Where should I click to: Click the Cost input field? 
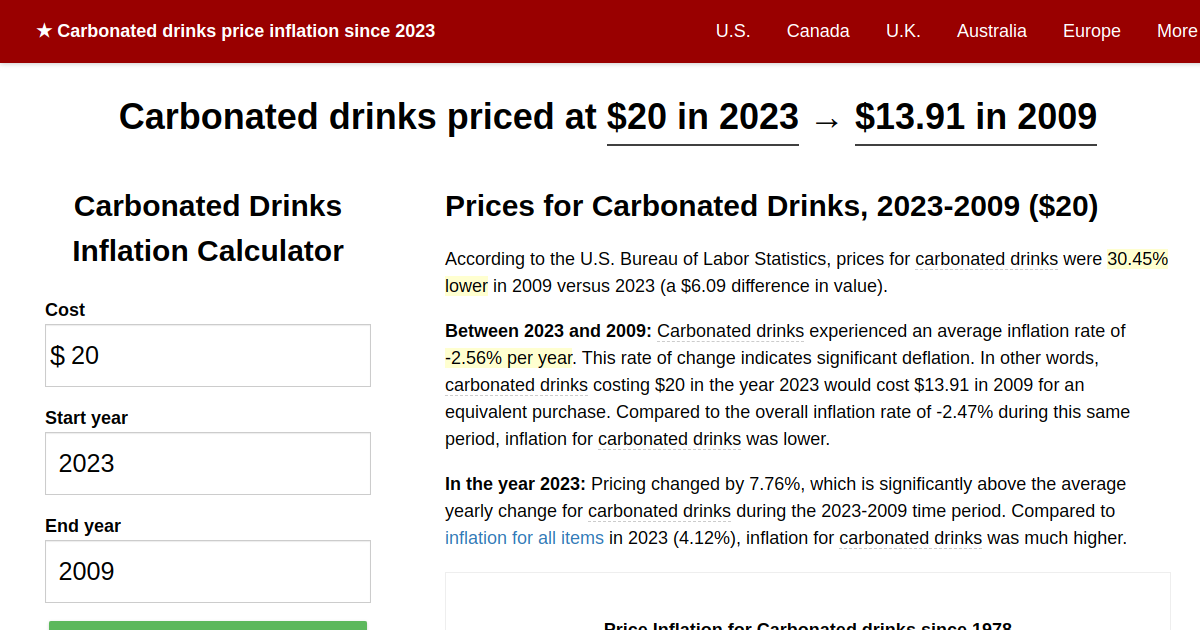click(x=207, y=355)
